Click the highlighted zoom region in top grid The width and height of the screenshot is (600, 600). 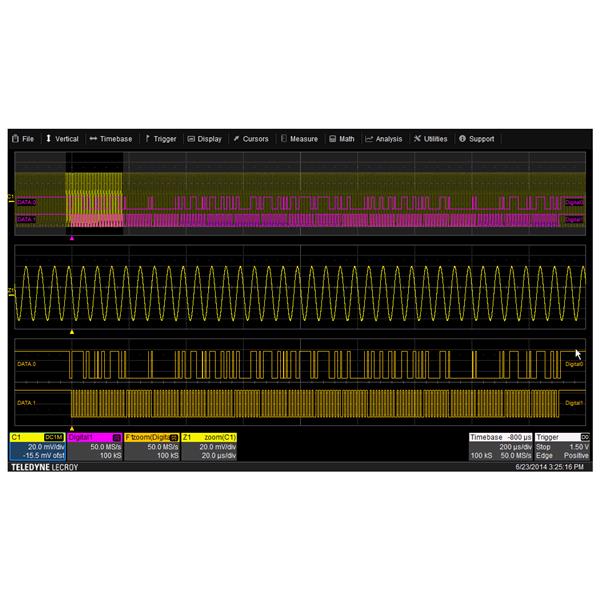pyautogui.click(x=94, y=193)
